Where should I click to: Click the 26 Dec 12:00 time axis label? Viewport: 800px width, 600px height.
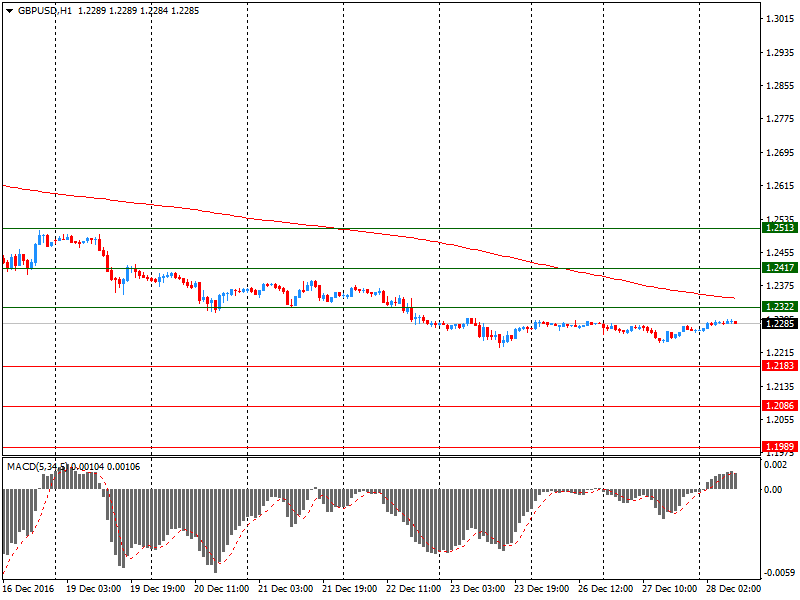(x=606, y=589)
